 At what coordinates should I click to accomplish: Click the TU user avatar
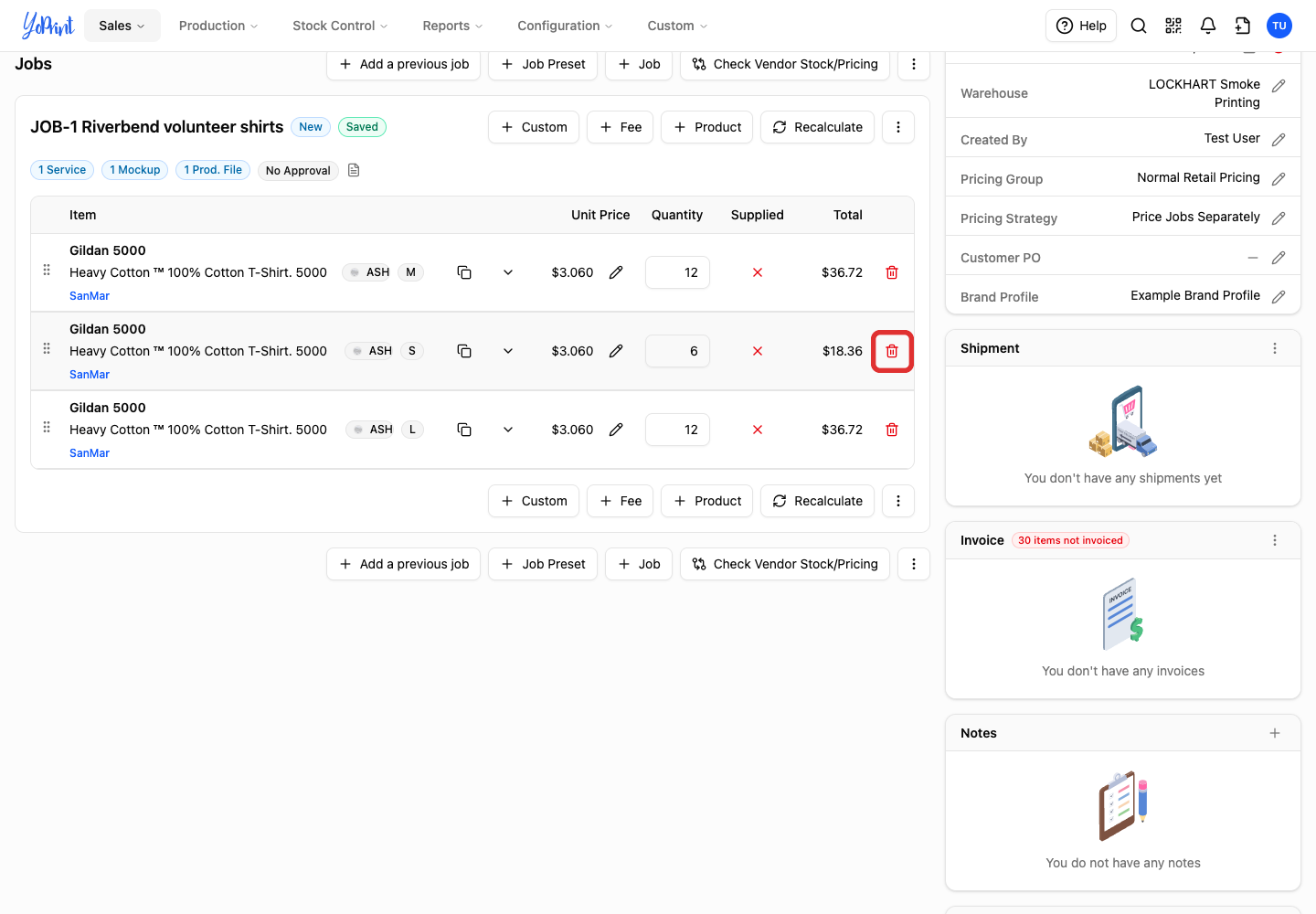[1279, 26]
